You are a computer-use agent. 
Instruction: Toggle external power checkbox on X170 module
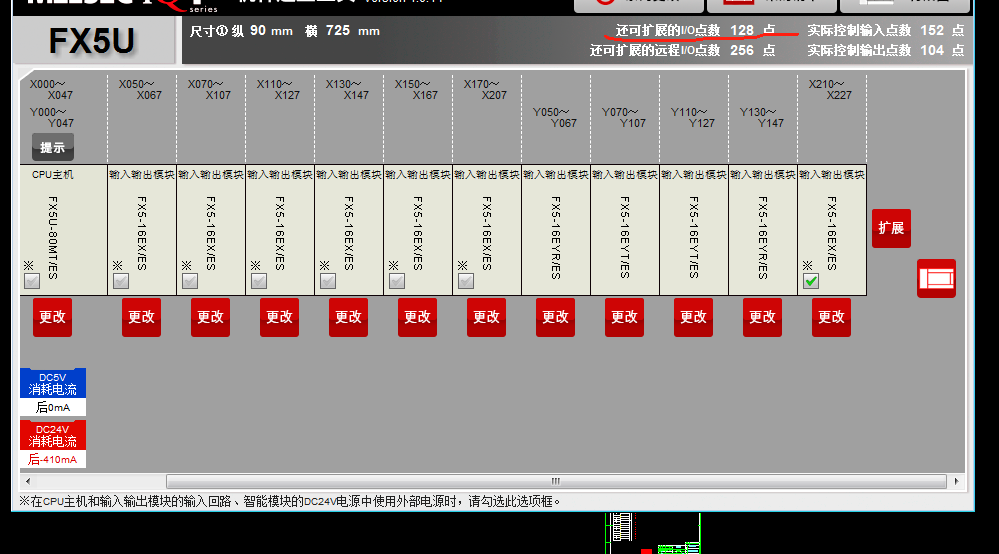(x=466, y=281)
